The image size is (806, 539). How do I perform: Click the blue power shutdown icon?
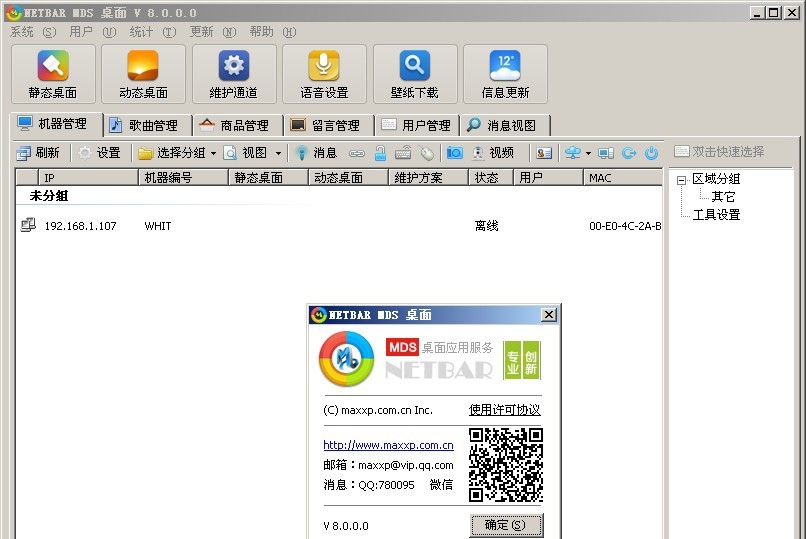pyautogui.click(x=651, y=153)
